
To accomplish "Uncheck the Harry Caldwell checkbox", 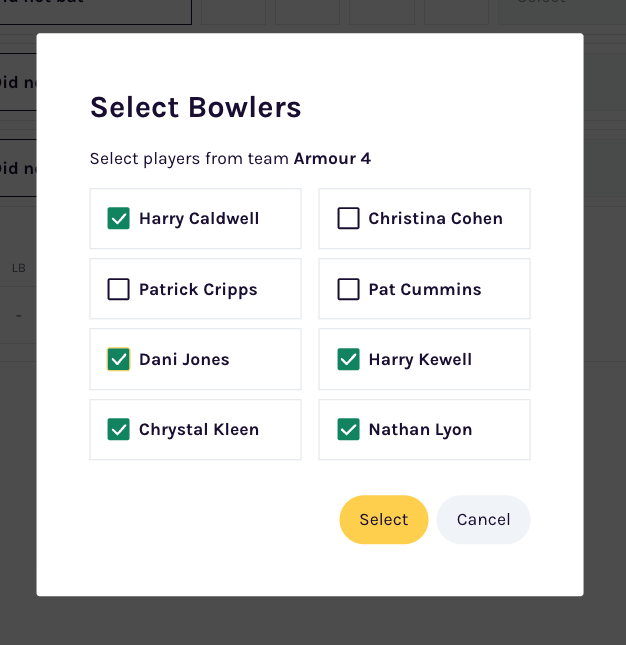I will pyautogui.click(x=119, y=219).
